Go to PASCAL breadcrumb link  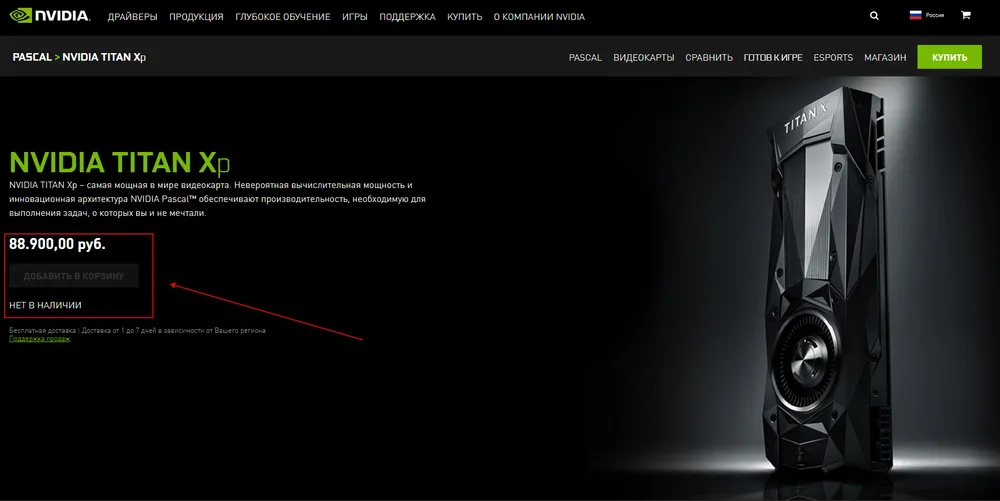(32, 57)
